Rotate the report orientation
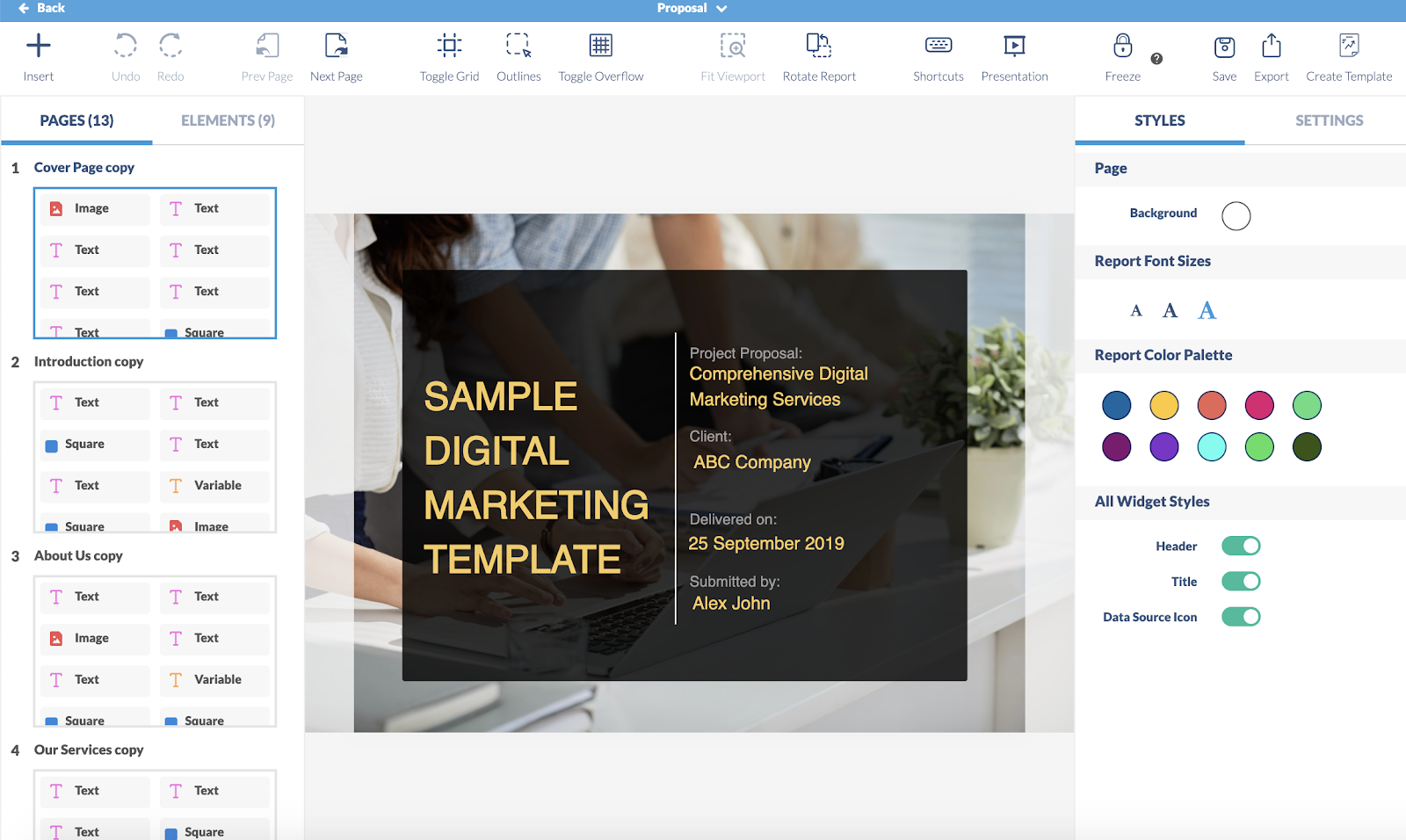The height and width of the screenshot is (840, 1406). (x=819, y=58)
